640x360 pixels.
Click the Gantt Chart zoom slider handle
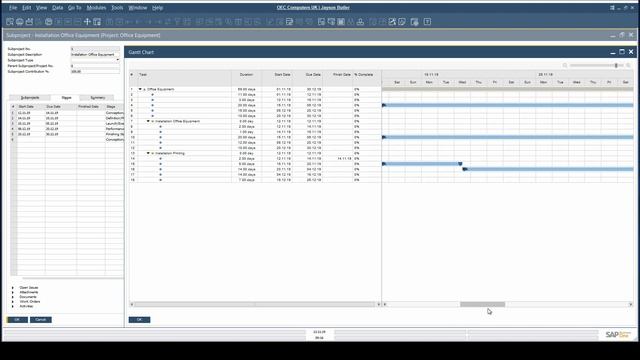coord(616,65)
